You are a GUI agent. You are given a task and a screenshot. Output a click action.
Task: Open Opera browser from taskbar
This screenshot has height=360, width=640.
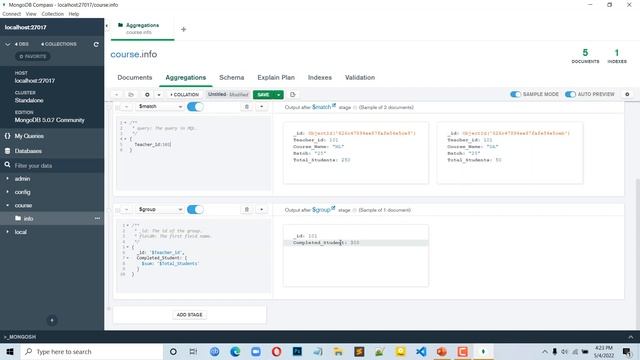276,351
